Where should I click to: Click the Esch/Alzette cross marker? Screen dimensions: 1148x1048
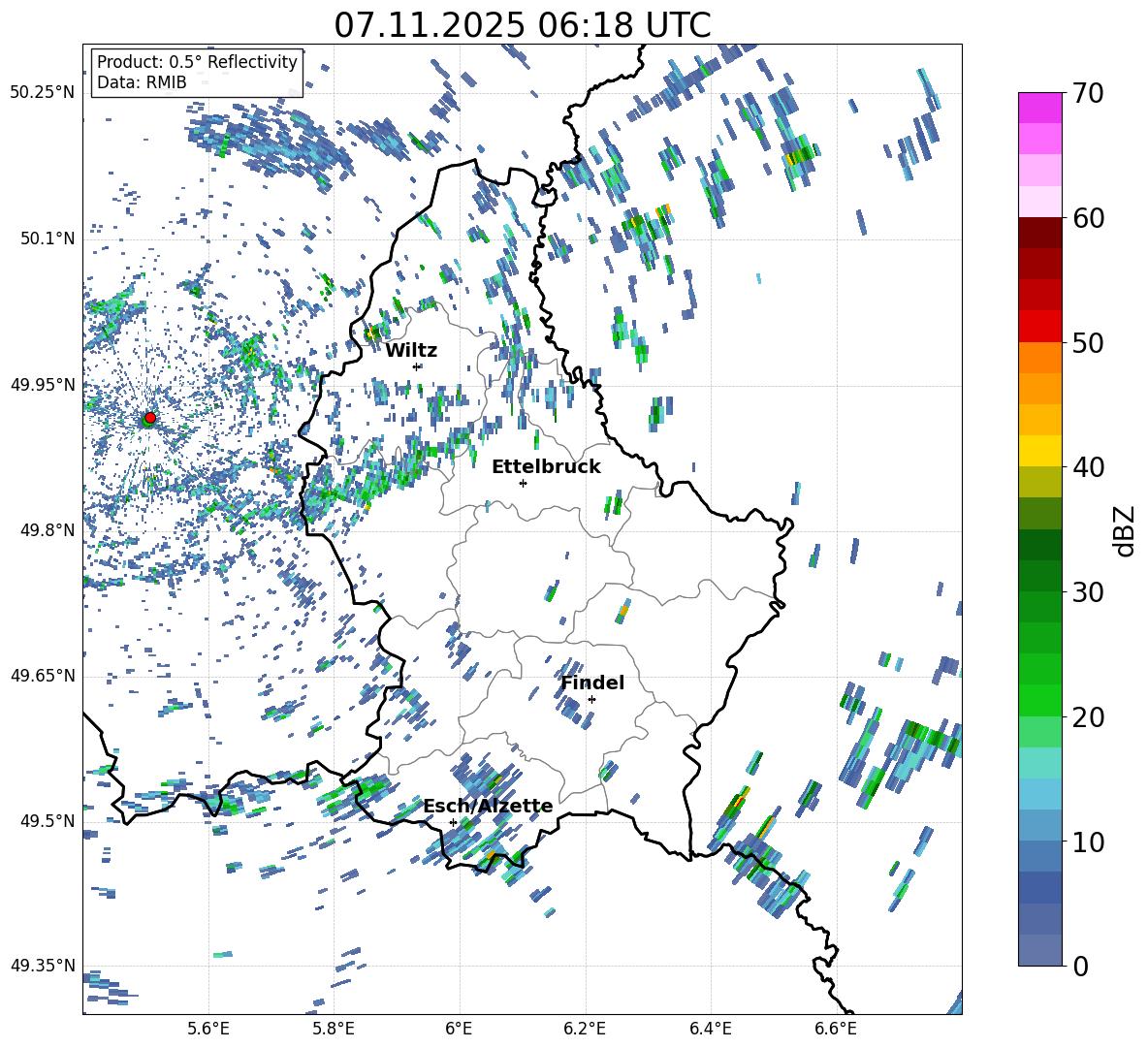click(x=453, y=822)
